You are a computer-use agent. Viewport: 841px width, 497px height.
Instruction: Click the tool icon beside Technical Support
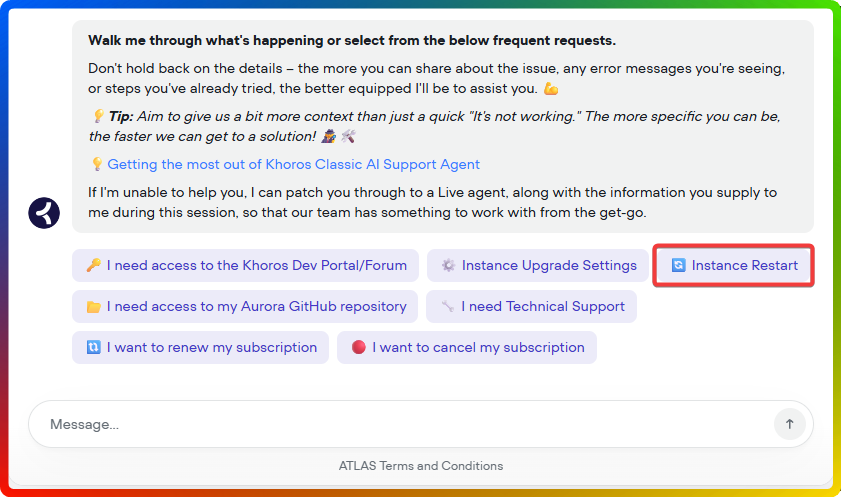coord(447,306)
